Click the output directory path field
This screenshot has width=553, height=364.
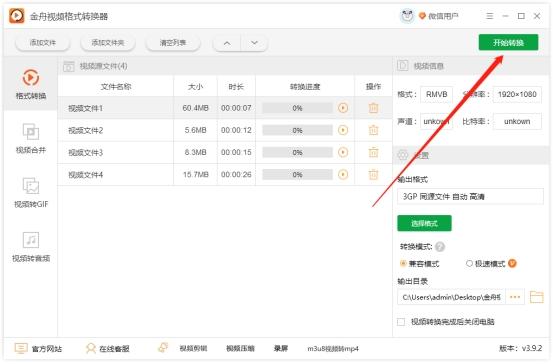click(x=451, y=297)
